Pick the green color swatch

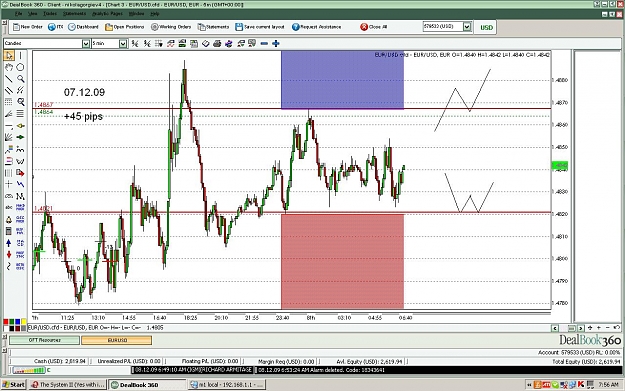point(12,322)
